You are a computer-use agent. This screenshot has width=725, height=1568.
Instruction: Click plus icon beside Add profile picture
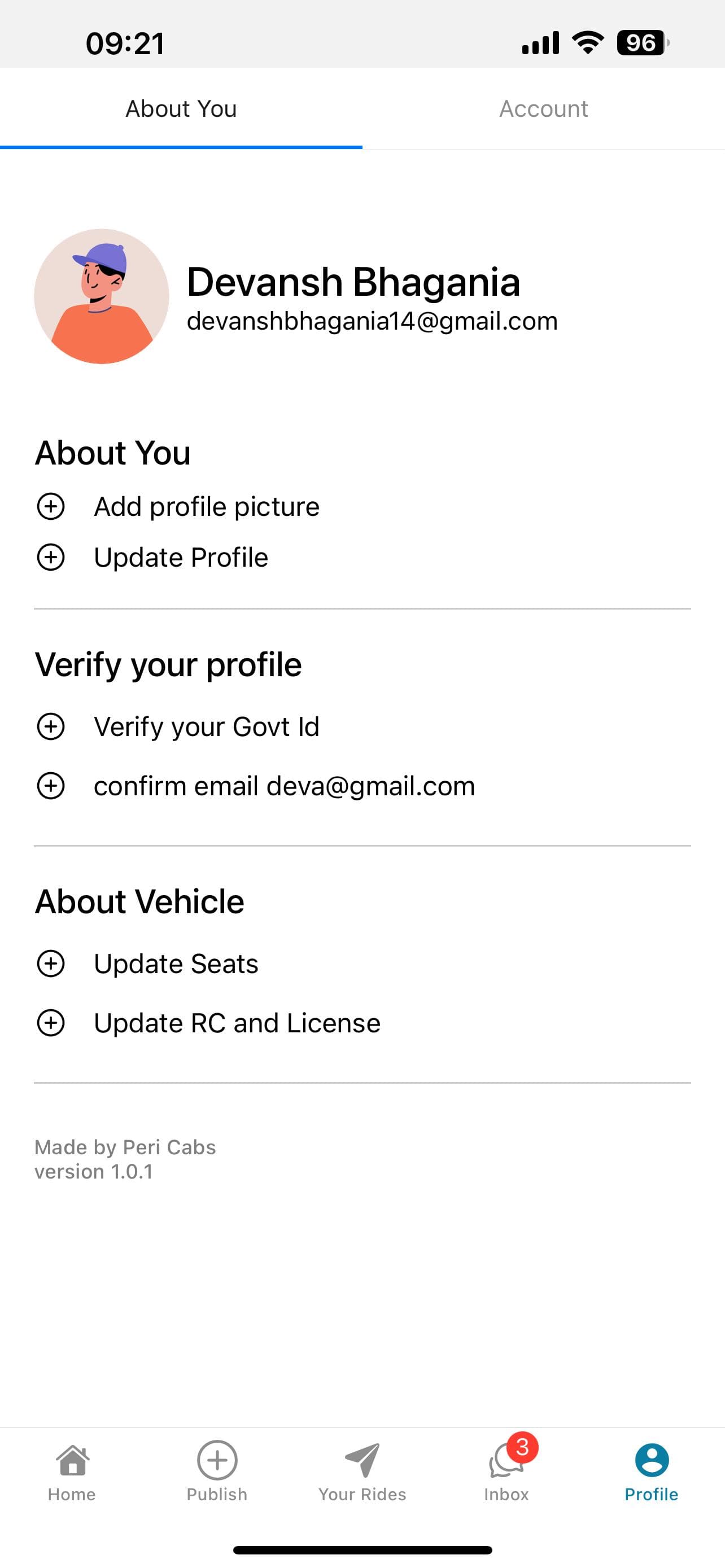(51, 506)
